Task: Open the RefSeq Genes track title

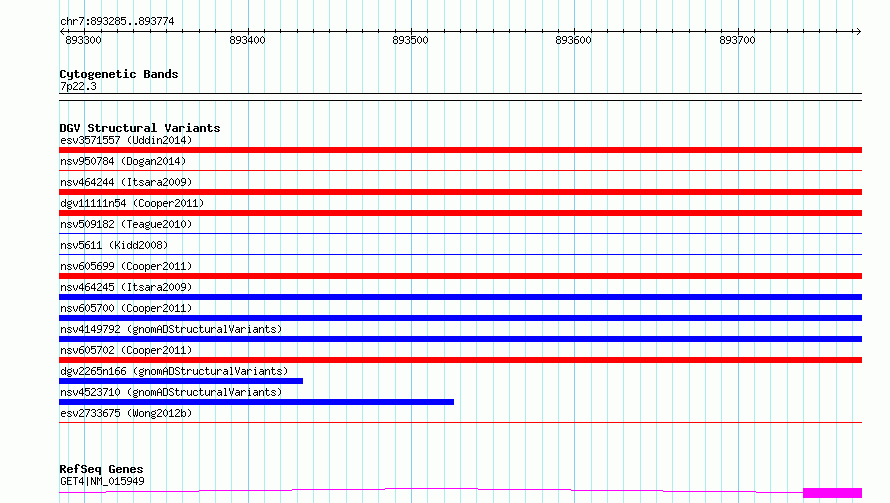Action: pos(102,469)
